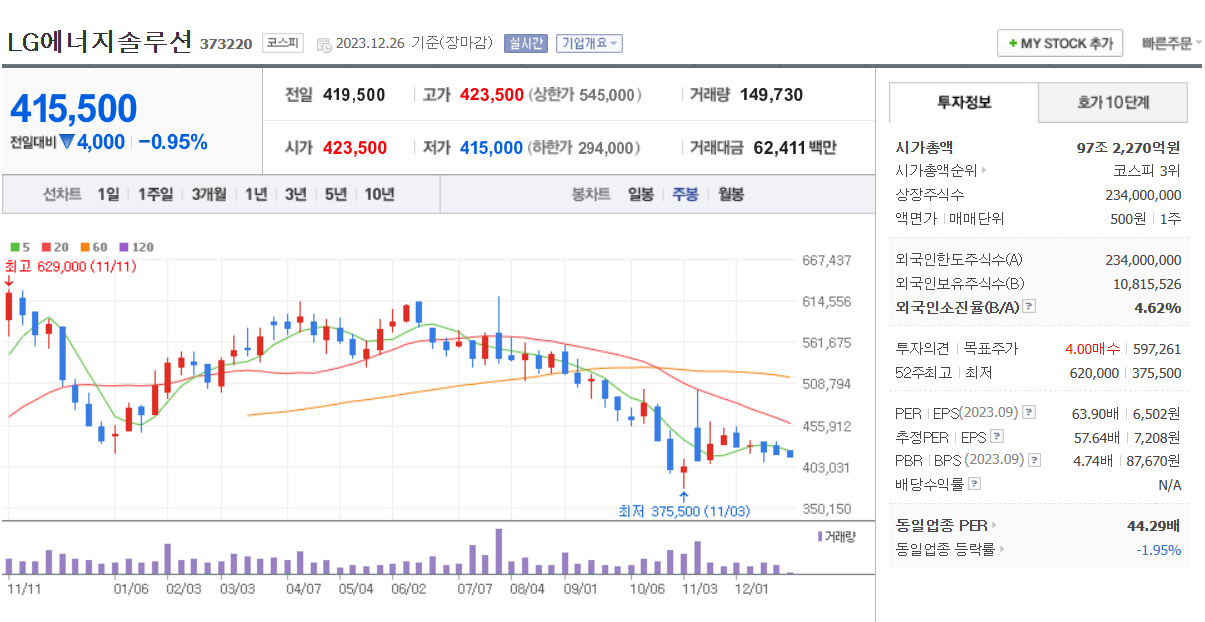The width and height of the screenshot is (1205, 622).
Task: Select the 1주일 line chart period
Action: 155,194
